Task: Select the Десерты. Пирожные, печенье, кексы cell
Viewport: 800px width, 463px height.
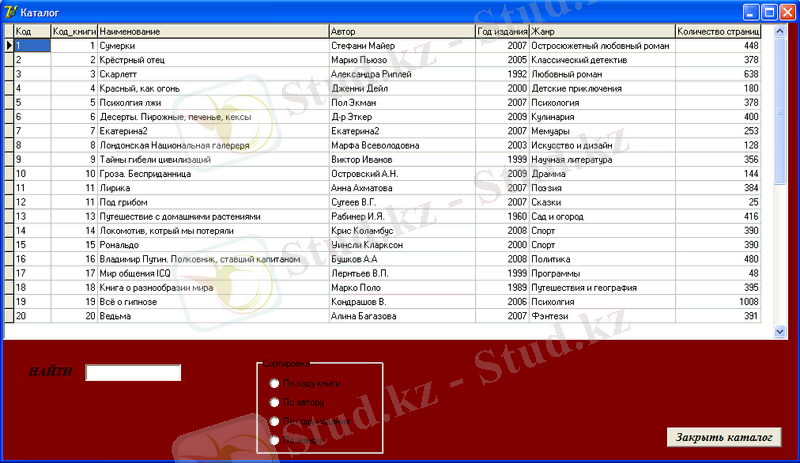Action: [x=213, y=117]
